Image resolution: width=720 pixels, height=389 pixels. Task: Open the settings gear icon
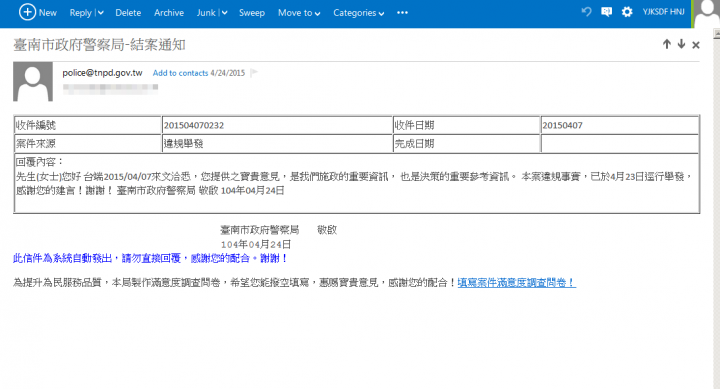tap(627, 12)
